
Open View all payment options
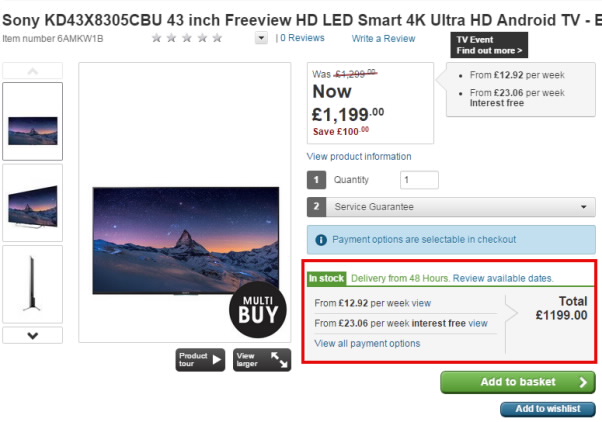[x=367, y=343]
